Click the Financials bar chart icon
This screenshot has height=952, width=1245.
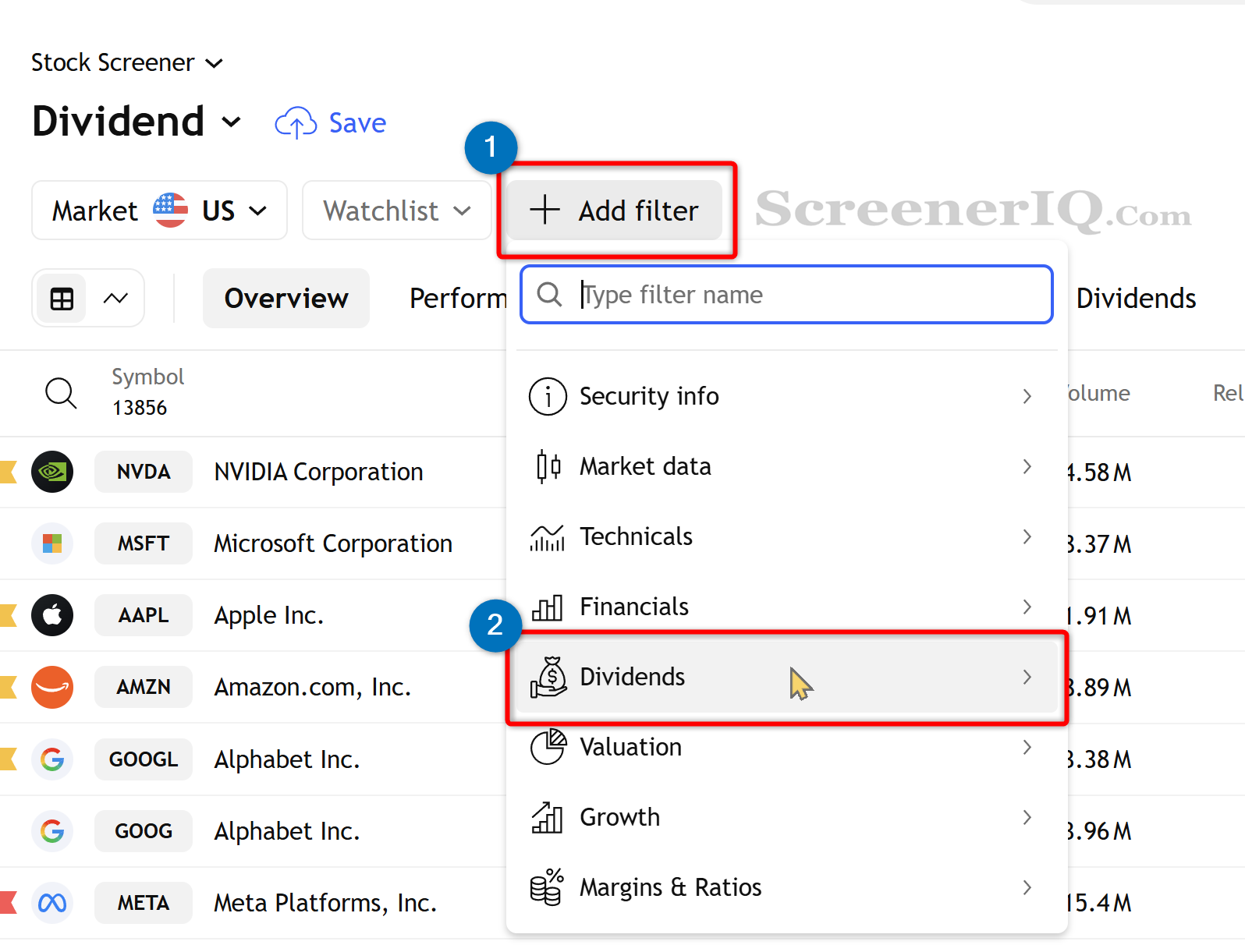(548, 607)
